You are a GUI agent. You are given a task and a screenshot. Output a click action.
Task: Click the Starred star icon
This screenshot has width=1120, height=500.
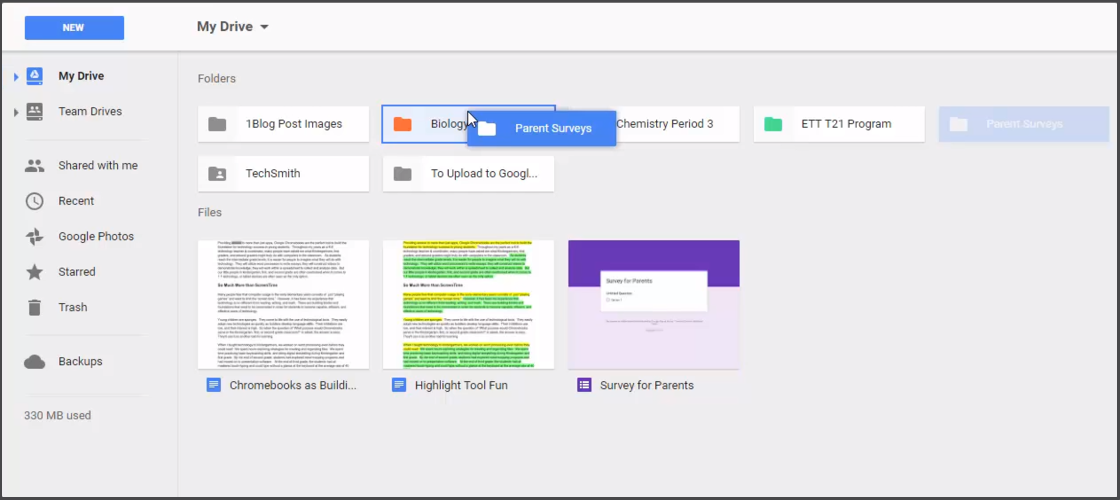(x=34, y=272)
